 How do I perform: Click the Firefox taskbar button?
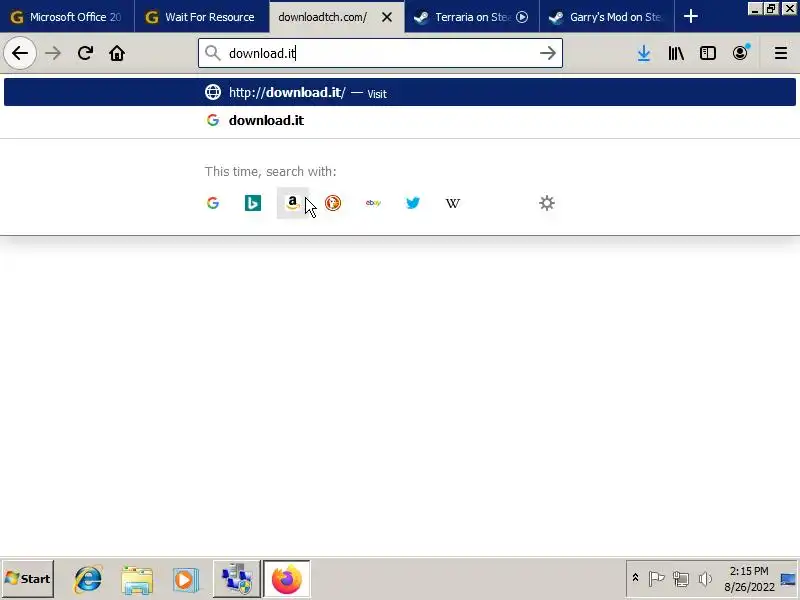287,579
